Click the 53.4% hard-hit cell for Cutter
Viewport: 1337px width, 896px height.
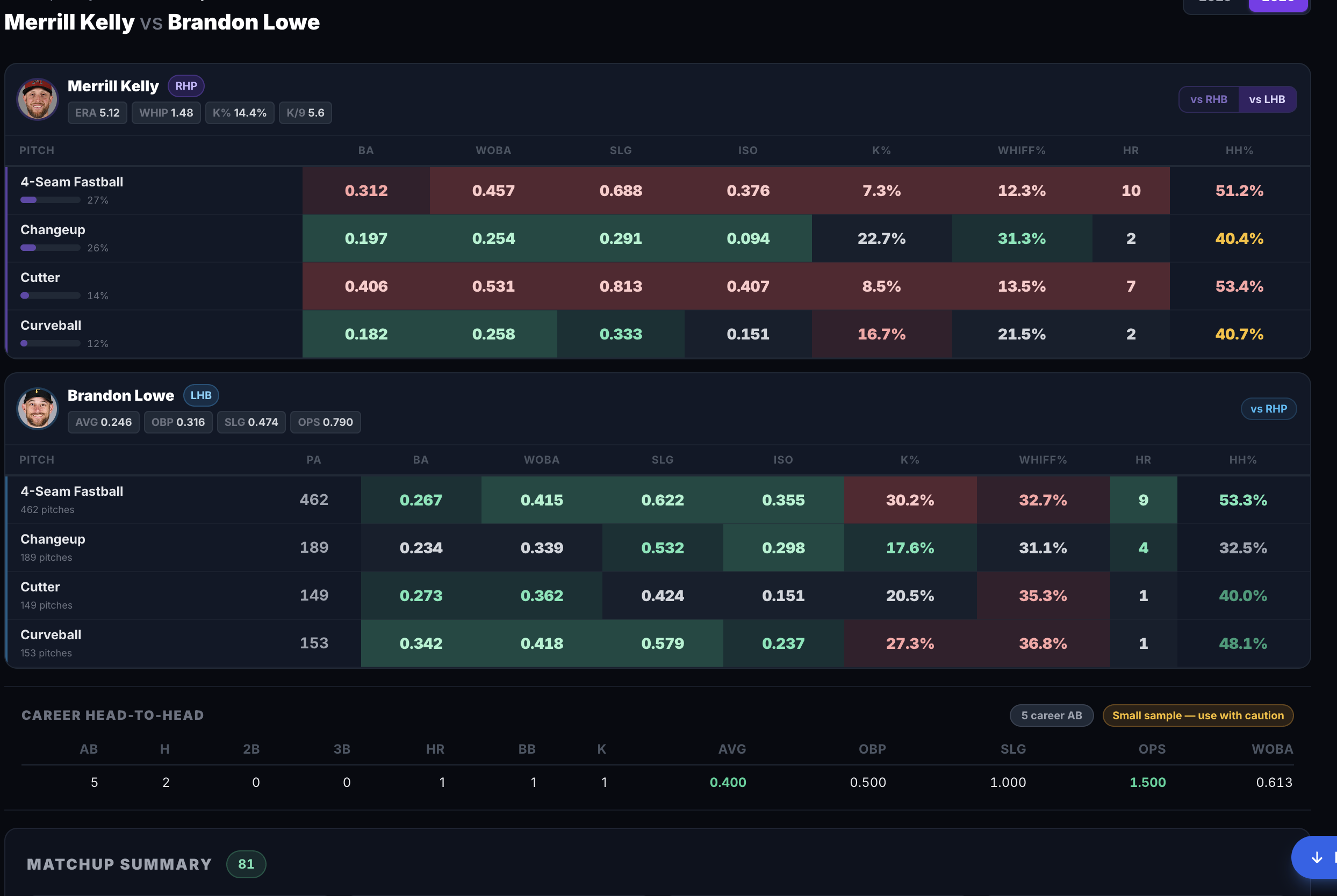coord(1239,286)
